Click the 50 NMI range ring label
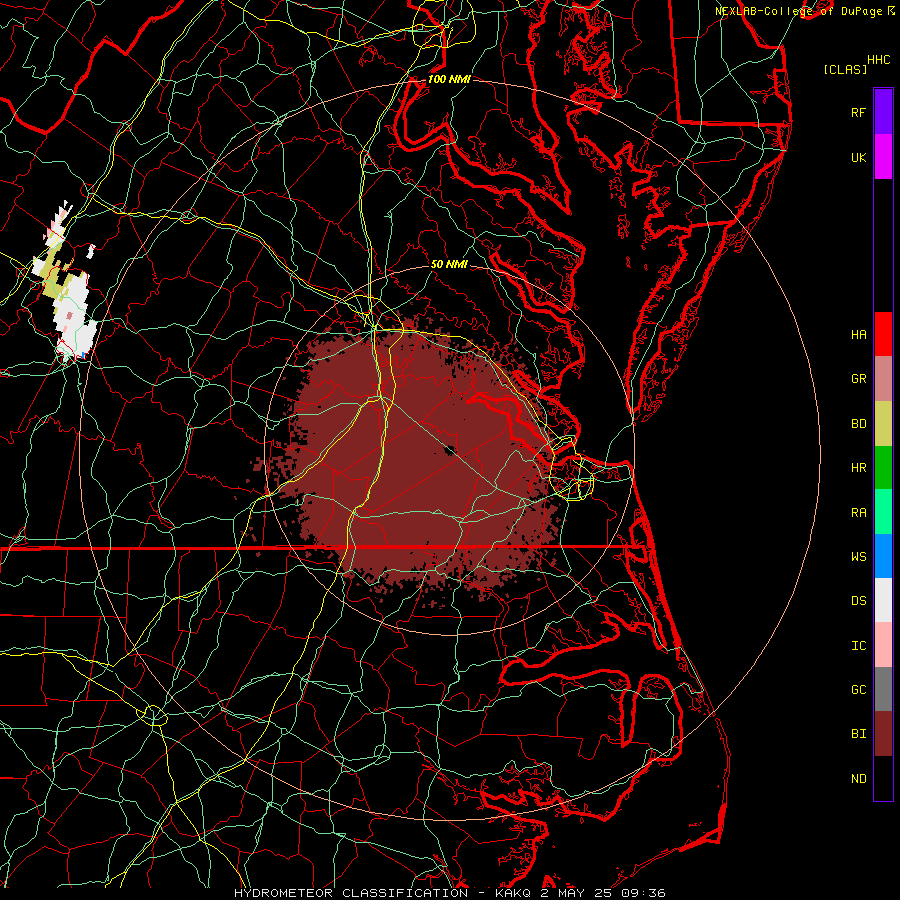This screenshot has height=900, width=900. pyautogui.click(x=449, y=264)
